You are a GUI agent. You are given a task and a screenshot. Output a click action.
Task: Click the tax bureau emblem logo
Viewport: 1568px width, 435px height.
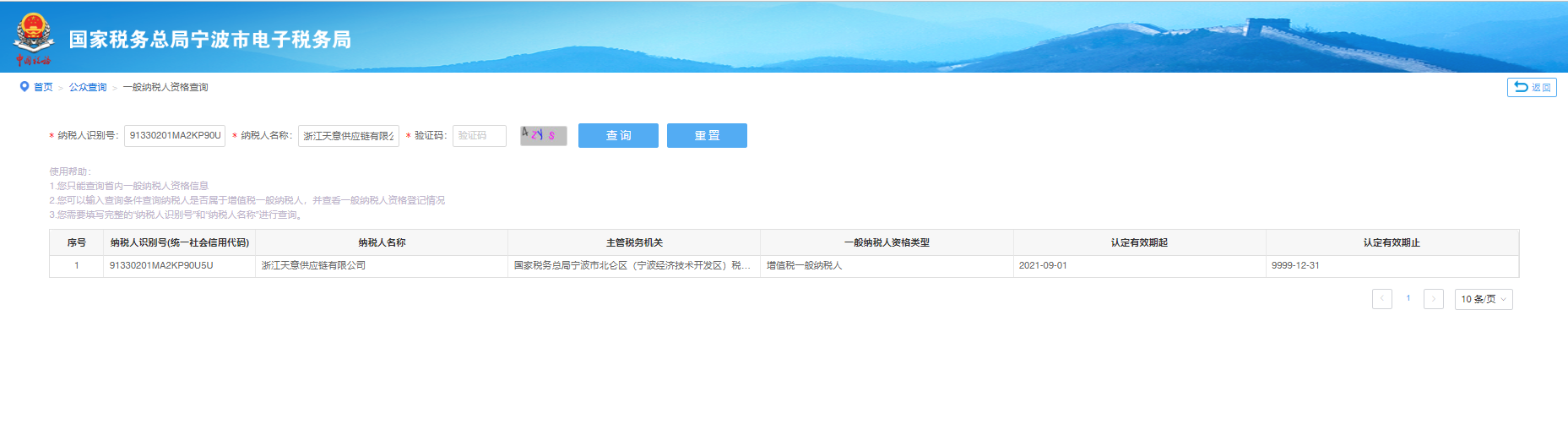(x=33, y=38)
